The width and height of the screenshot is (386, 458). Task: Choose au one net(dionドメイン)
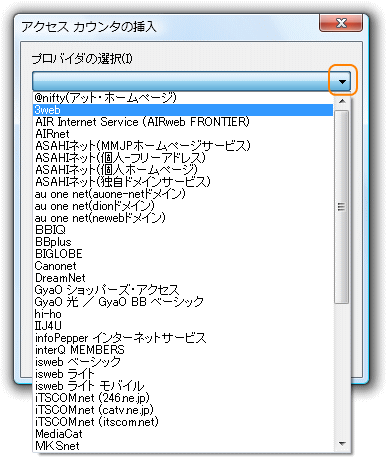click(183, 206)
